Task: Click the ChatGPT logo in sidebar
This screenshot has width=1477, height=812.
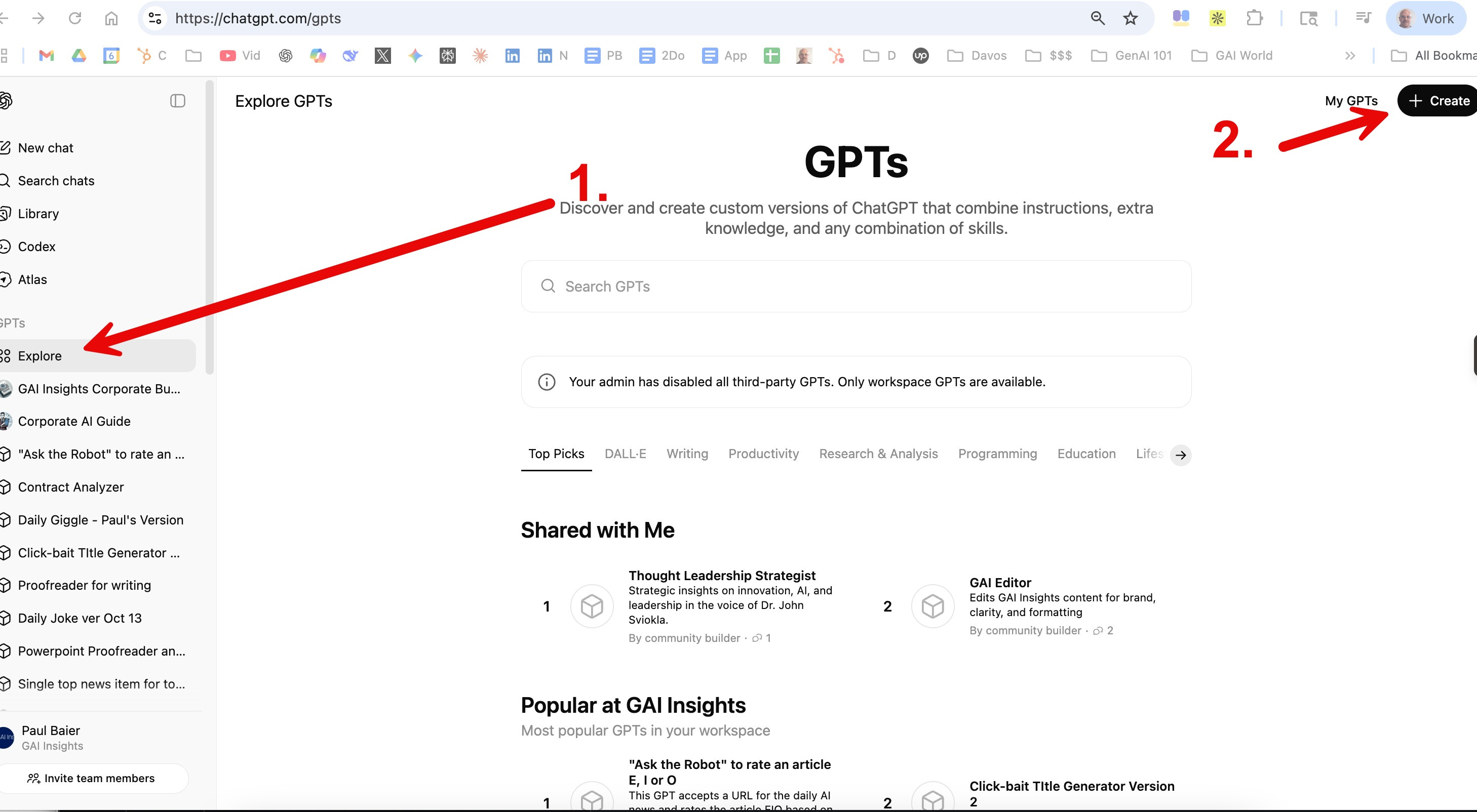Action: 6,101
